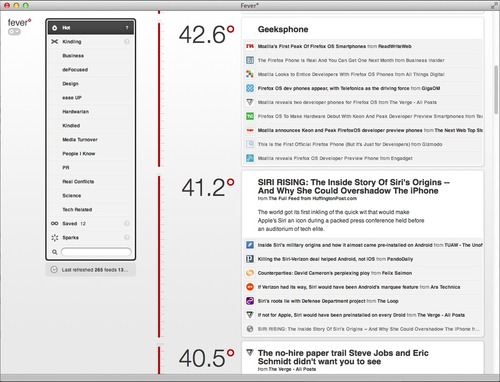Open the SIRI RISING headline
This screenshot has width=500, height=382.
tap(353, 187)
